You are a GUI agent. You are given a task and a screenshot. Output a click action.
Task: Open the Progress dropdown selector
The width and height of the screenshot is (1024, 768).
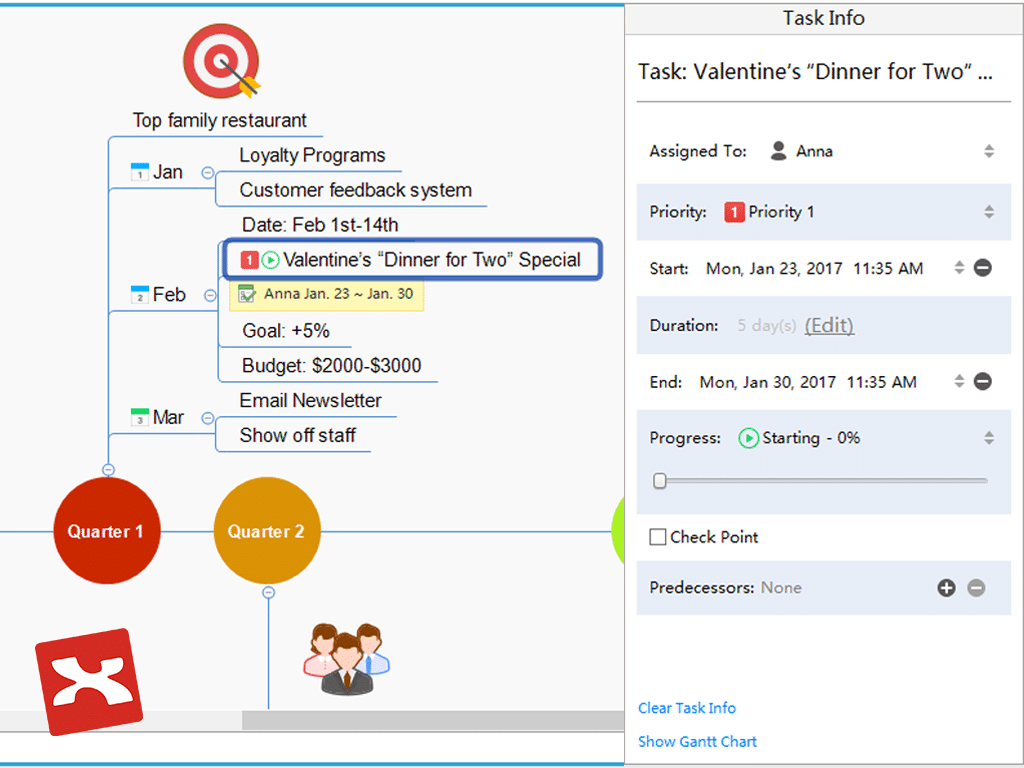988,438
